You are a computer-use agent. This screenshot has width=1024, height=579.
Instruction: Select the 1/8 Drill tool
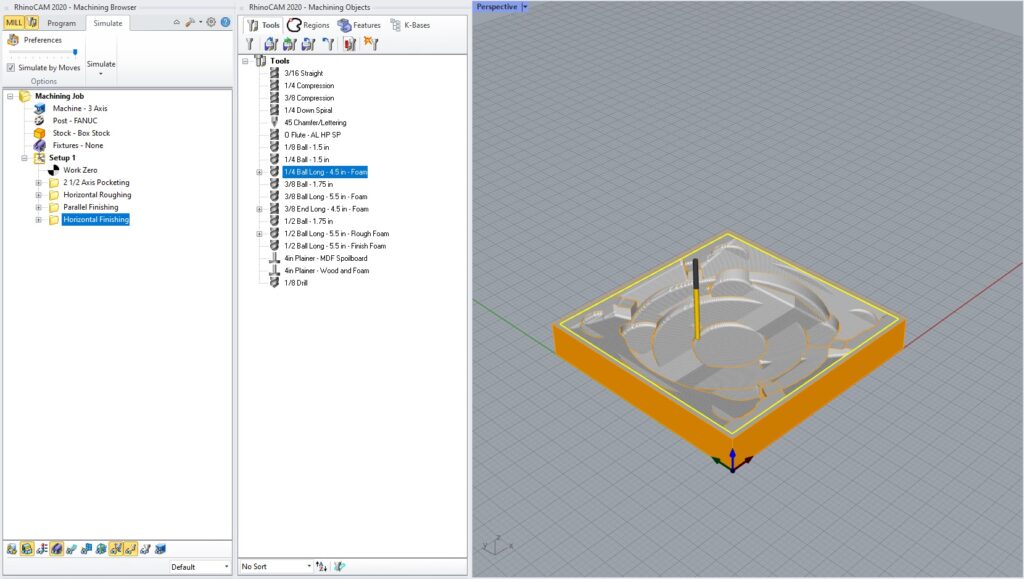[x=295, y=283]
